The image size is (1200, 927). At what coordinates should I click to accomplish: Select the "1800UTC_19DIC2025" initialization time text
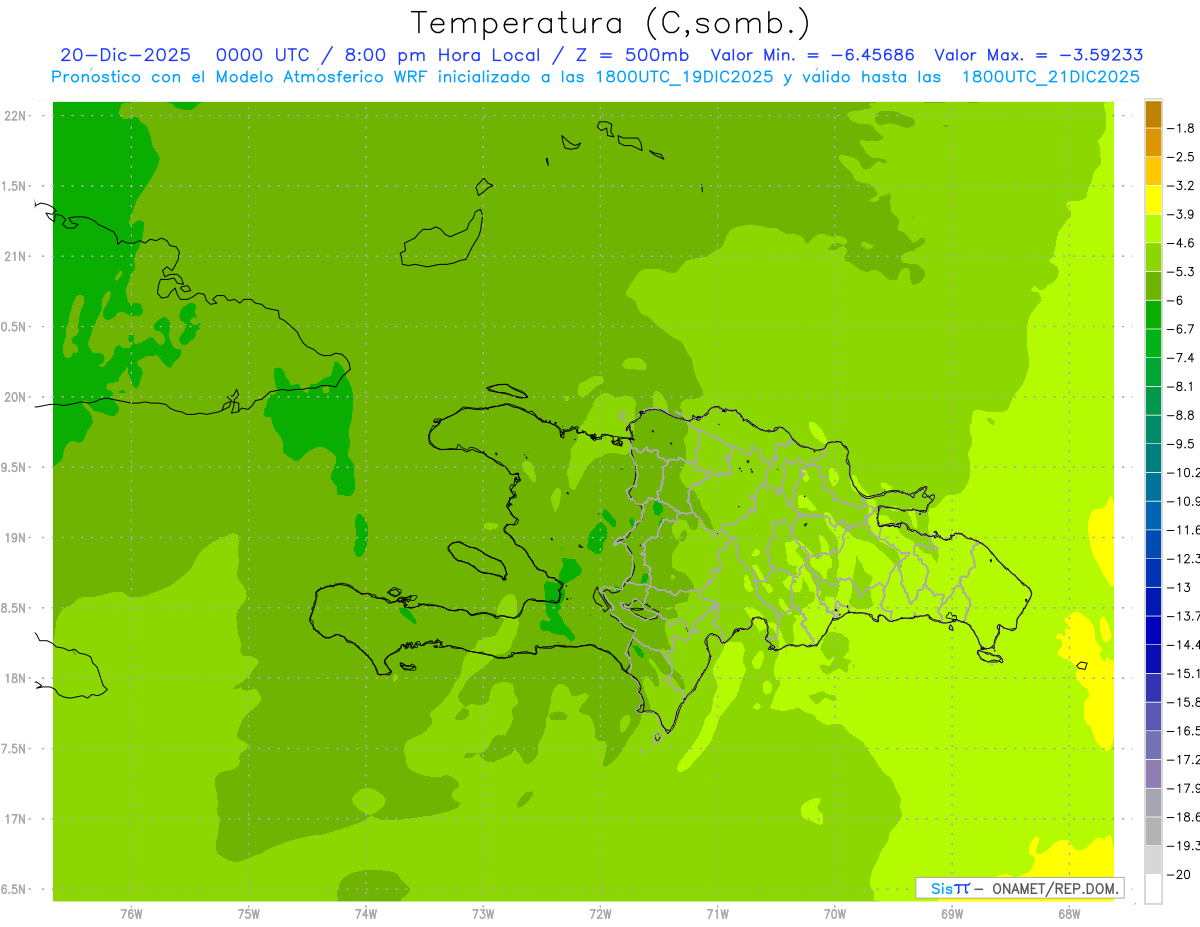(684, 77)
